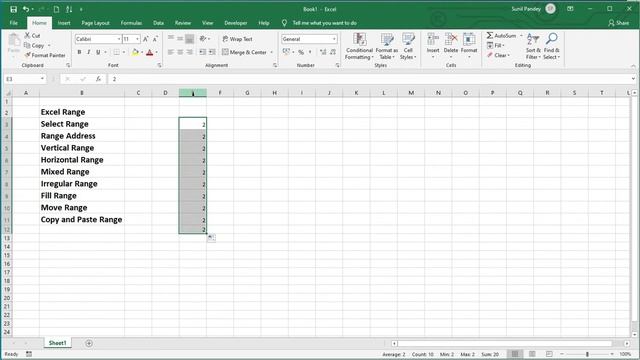
Task: Set middle vertical alignment
Action: [180, 39]
